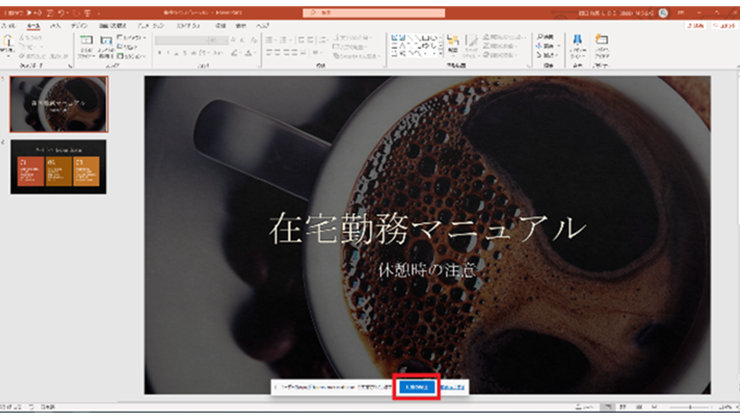Open the slide Layout dropdown
This screenshot has height=417, width=740.
(132, 37)
